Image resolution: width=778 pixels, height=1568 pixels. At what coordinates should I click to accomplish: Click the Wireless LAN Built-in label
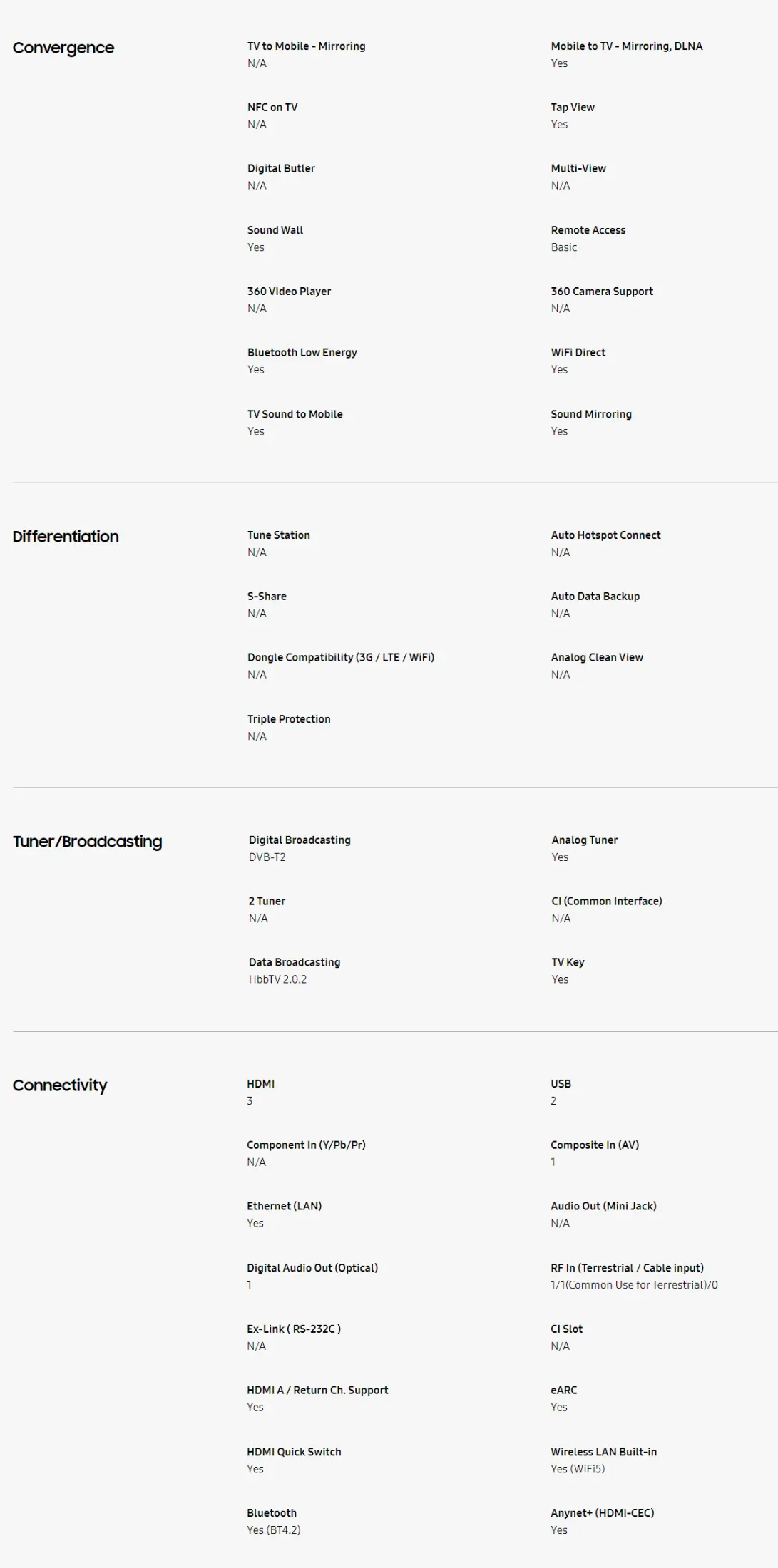[x=603, y=1452]
